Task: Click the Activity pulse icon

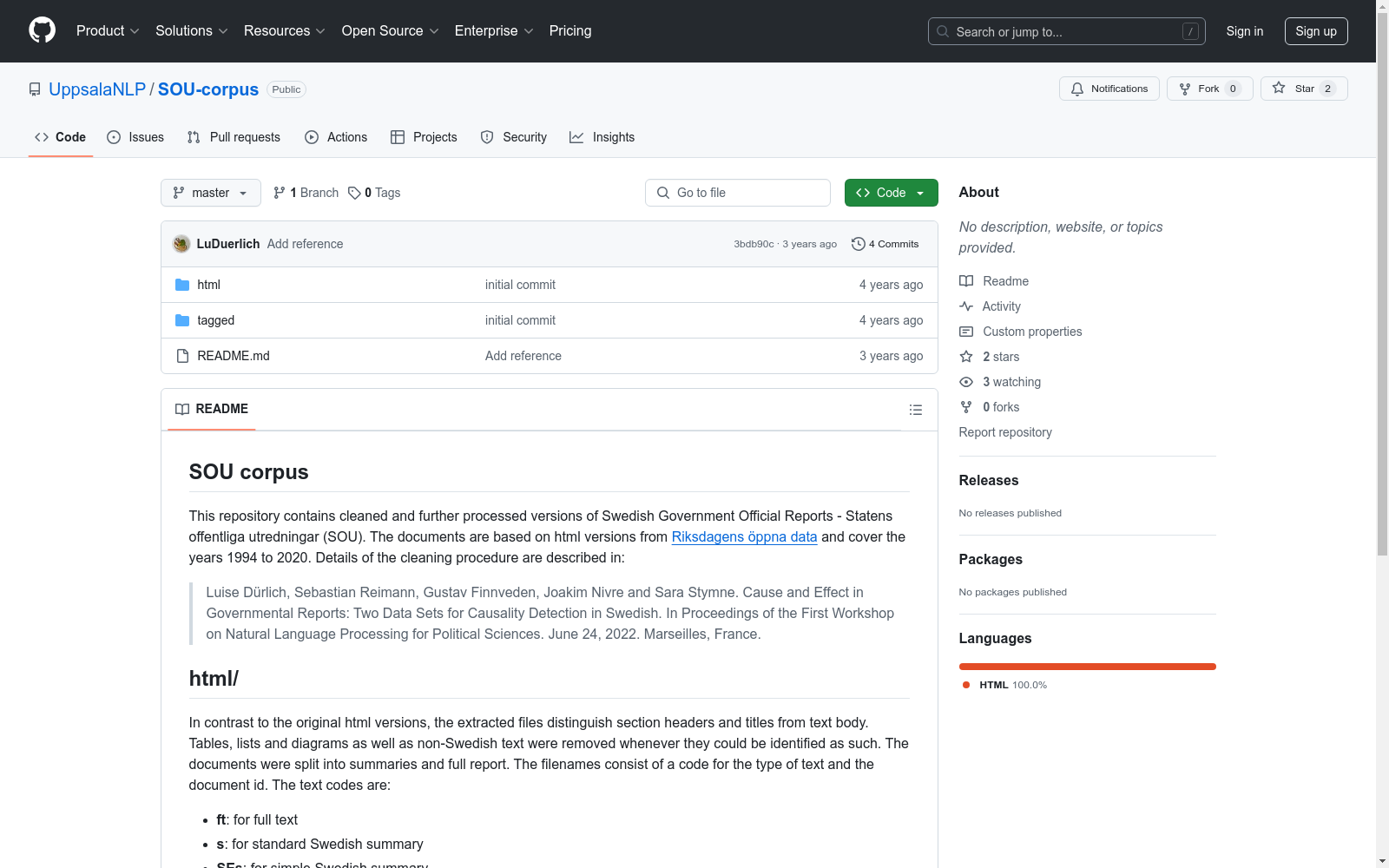Action: 966,306
